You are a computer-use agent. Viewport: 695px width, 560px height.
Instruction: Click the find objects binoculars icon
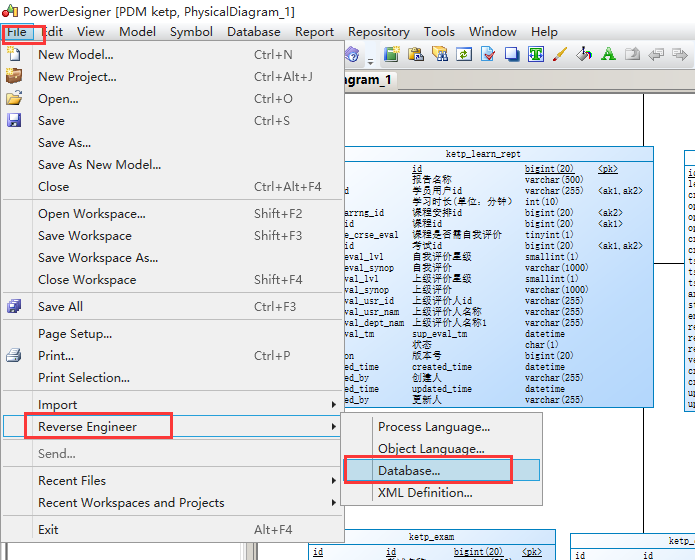click(440, 54)
